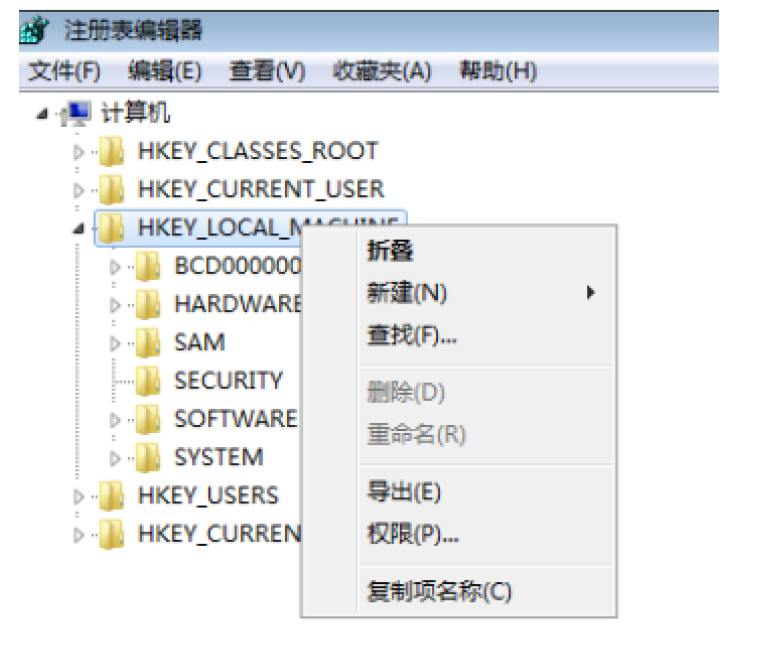The width and height of the screenshot is (759, 666).
Task: Choose 权限(P)... in the context menu
Action: coord(413,535)
